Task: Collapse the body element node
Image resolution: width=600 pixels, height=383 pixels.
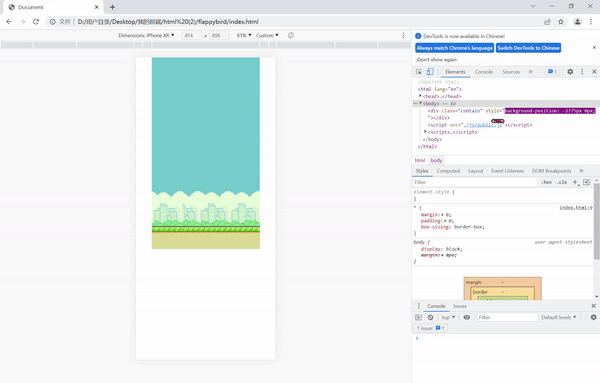Action: (x=421, y=103)
